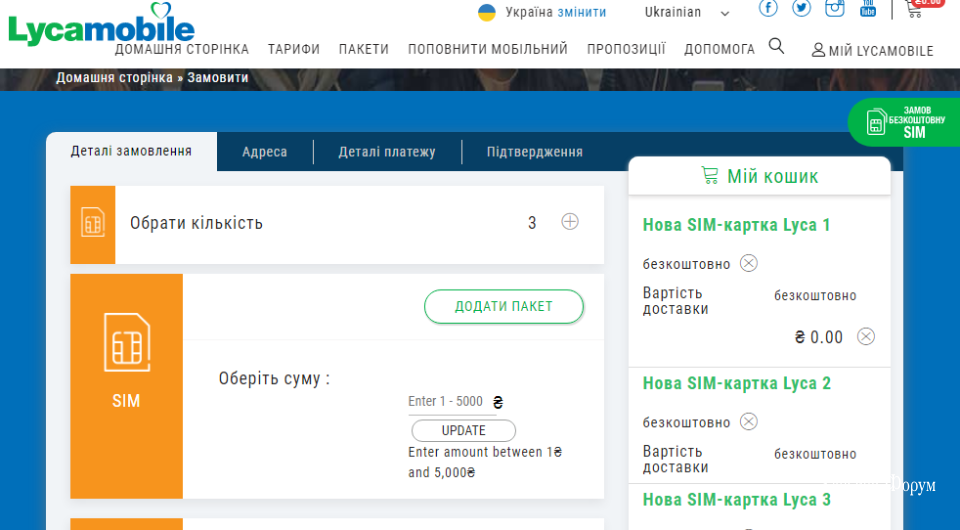Click the UPDATE button
This screenshot has height=530, width=960.
[463, 431]
